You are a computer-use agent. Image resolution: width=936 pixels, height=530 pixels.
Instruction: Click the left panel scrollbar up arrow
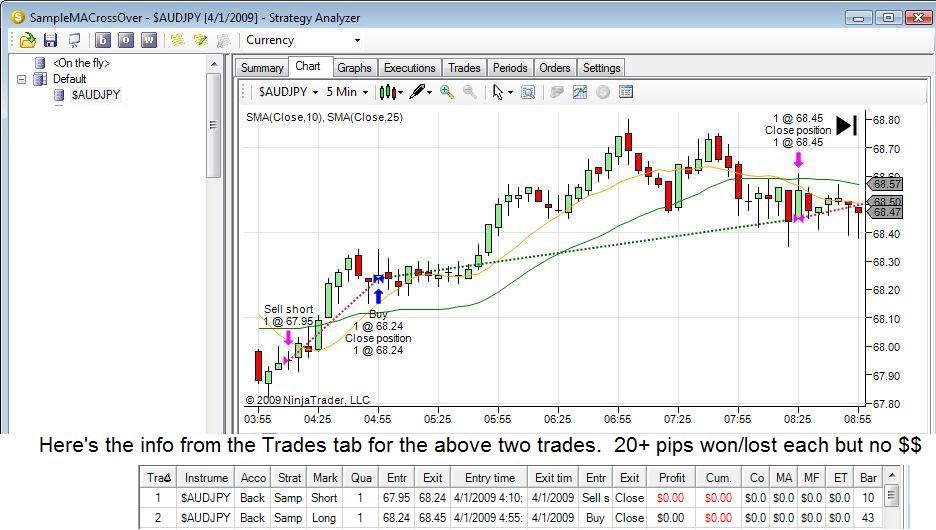pyautogui.click(x=214, y=63)
